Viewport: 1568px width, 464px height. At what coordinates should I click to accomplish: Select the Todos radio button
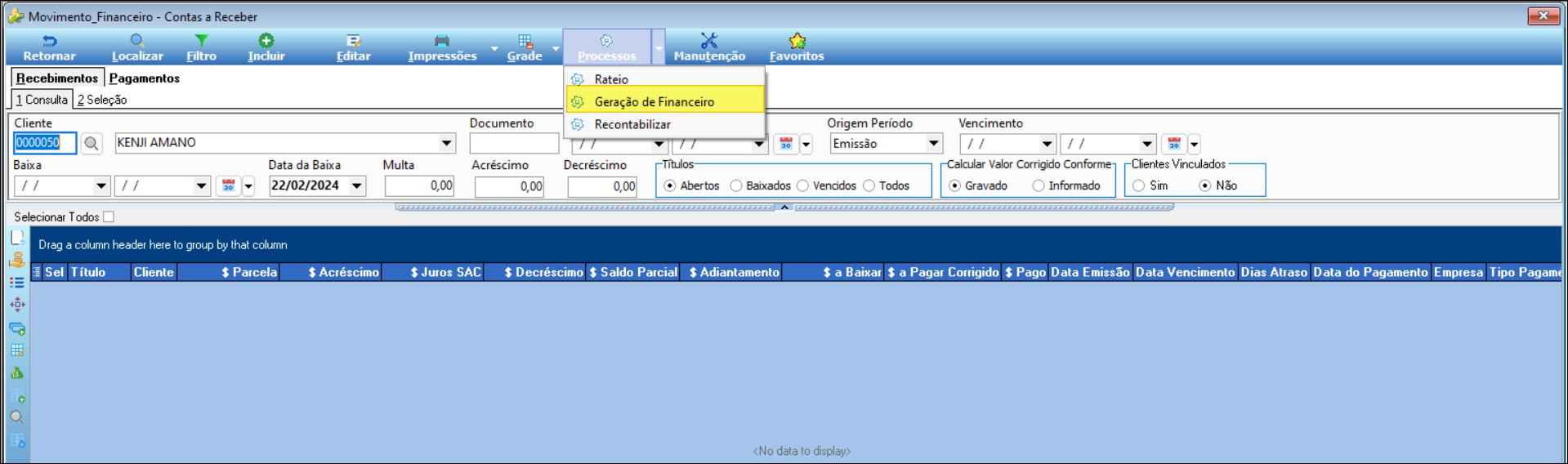(x=869, y=185)
